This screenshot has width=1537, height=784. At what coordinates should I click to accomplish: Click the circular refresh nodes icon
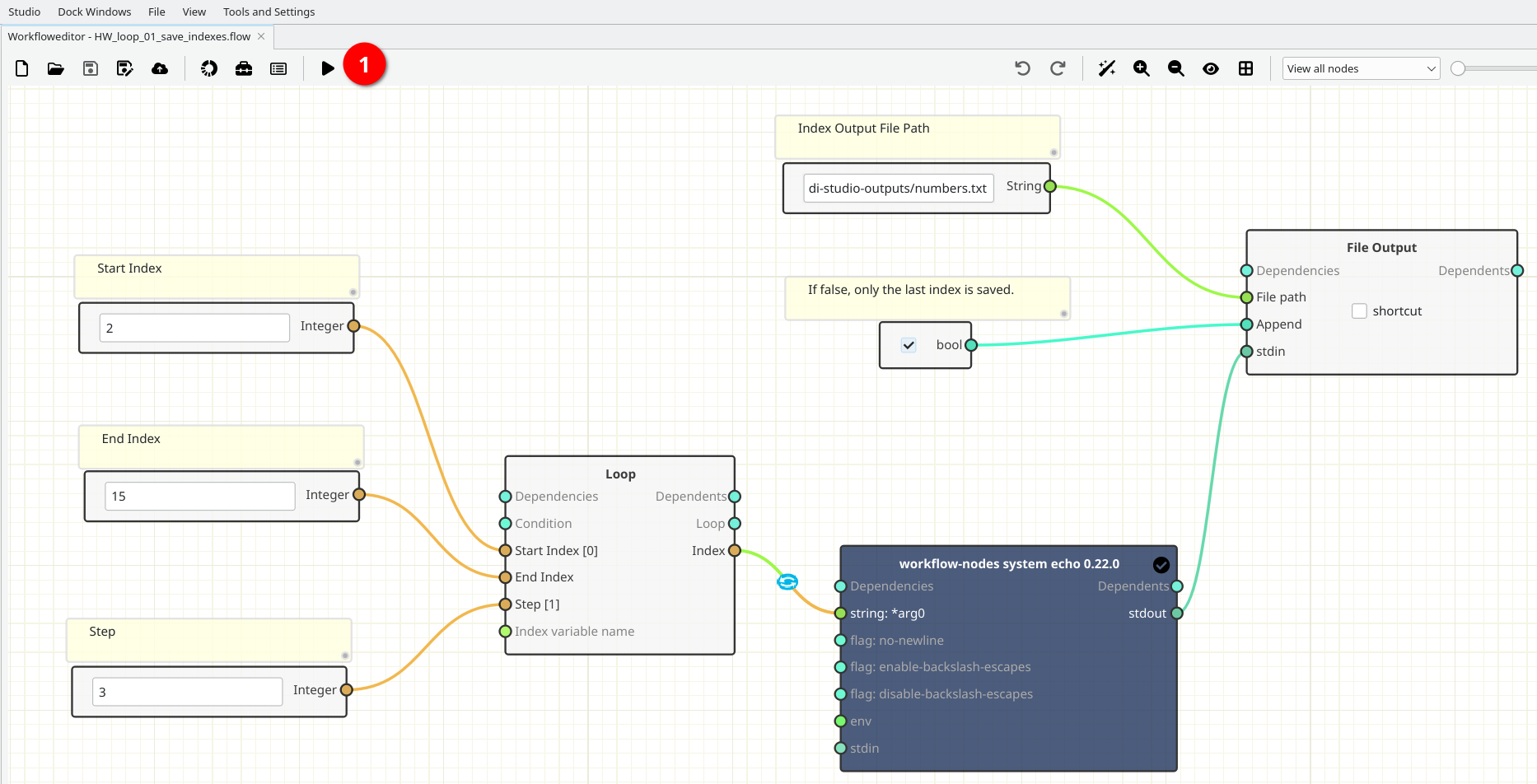pyautogui.click(x=209, y=68)
